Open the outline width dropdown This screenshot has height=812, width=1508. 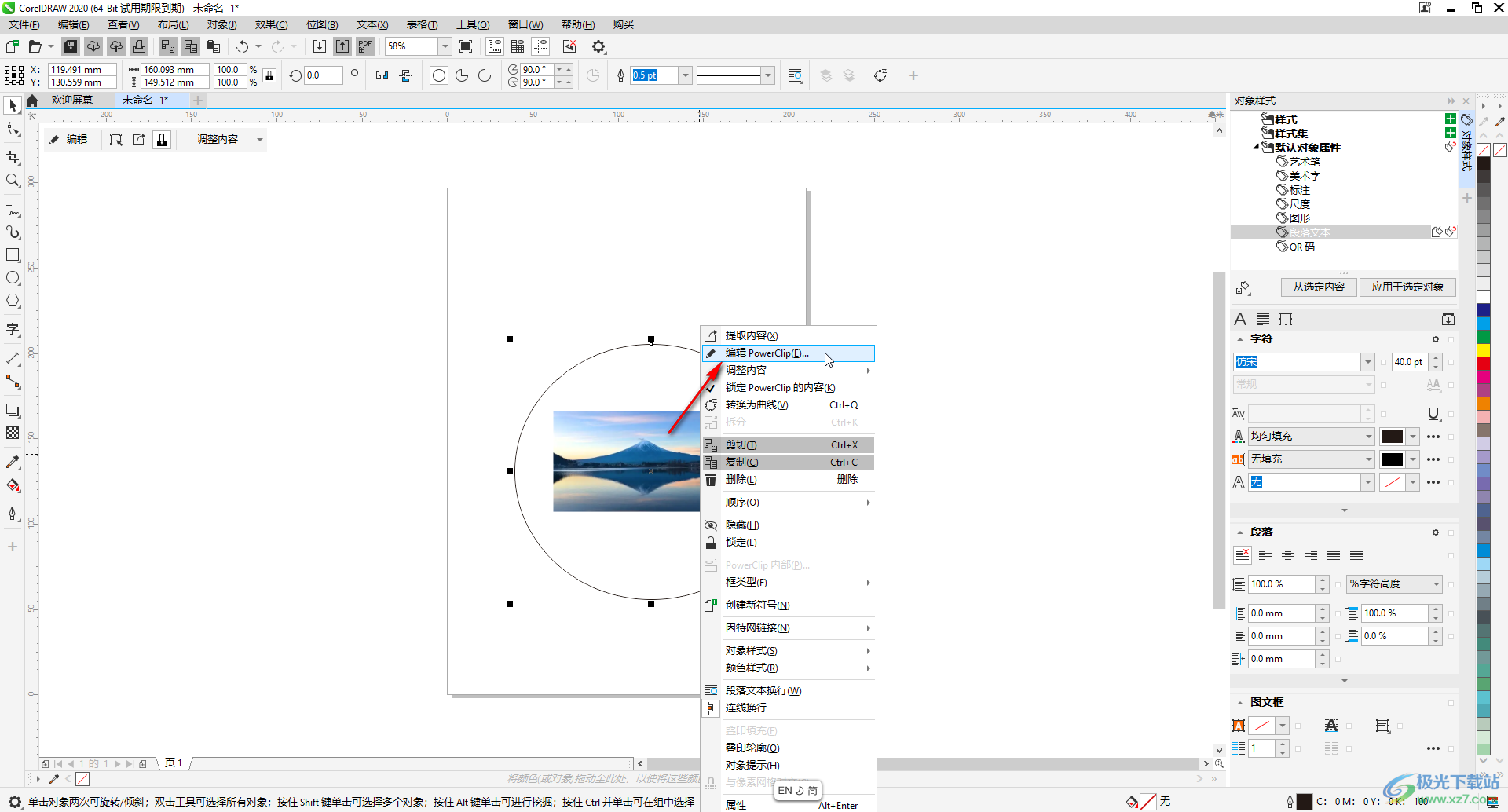coord(686,75)
